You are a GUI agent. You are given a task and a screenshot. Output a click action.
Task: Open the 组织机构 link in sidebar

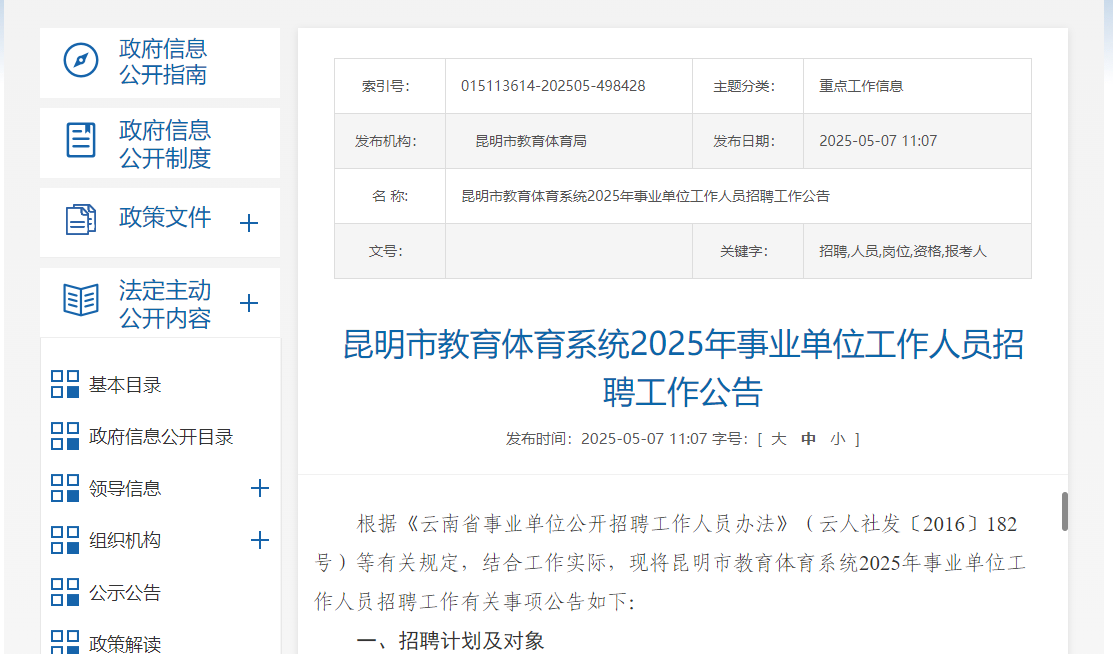click(125, 541)
